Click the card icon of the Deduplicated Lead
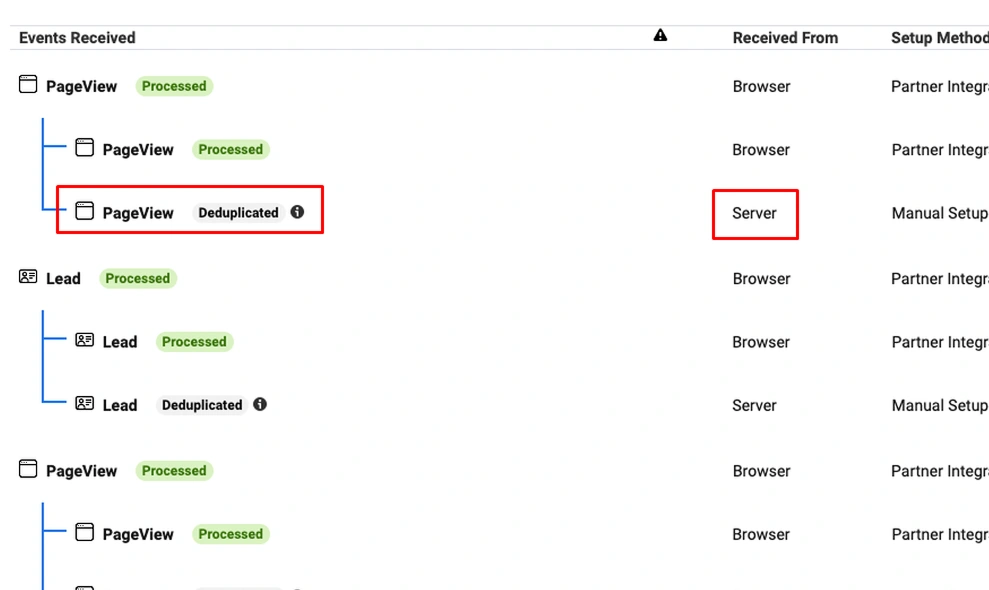The width and height of the screenshot is (989, 590). 85,403
